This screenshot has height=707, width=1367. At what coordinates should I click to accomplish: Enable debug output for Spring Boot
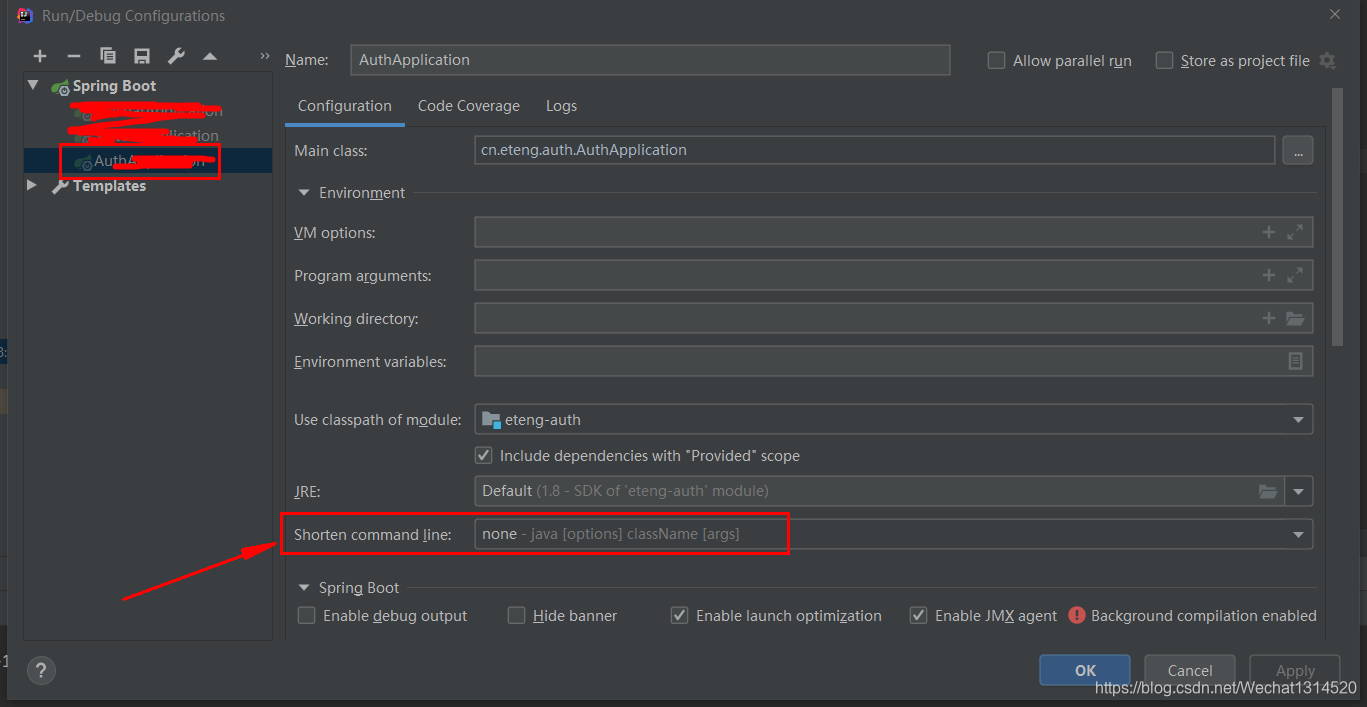(x=306, y=615)
